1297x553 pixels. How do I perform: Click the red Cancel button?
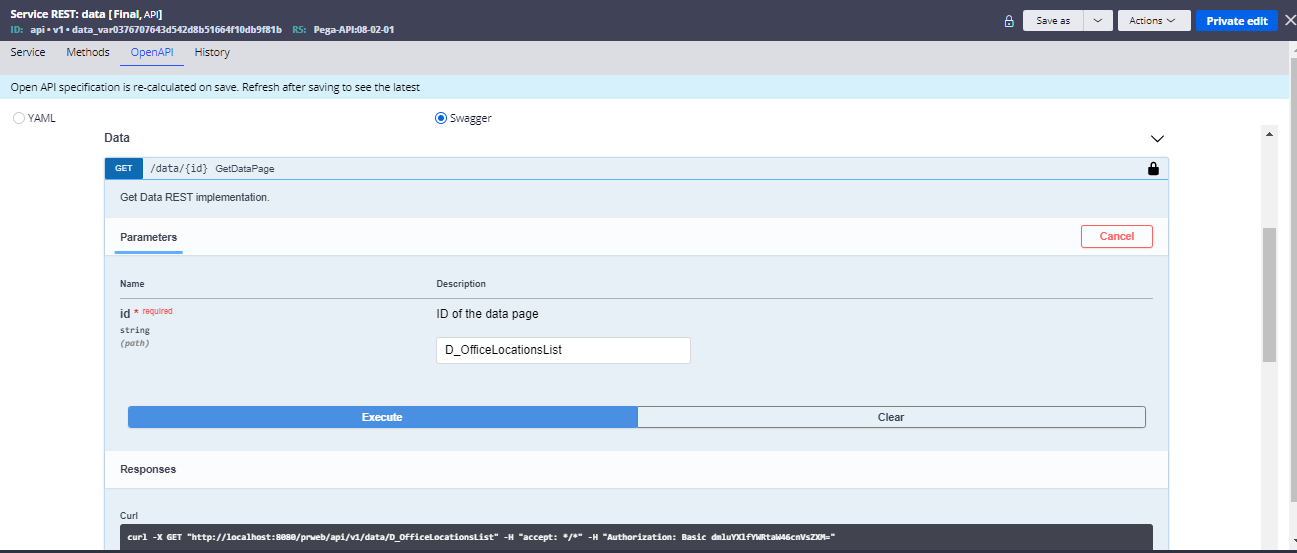click(x=1116, y=236)
